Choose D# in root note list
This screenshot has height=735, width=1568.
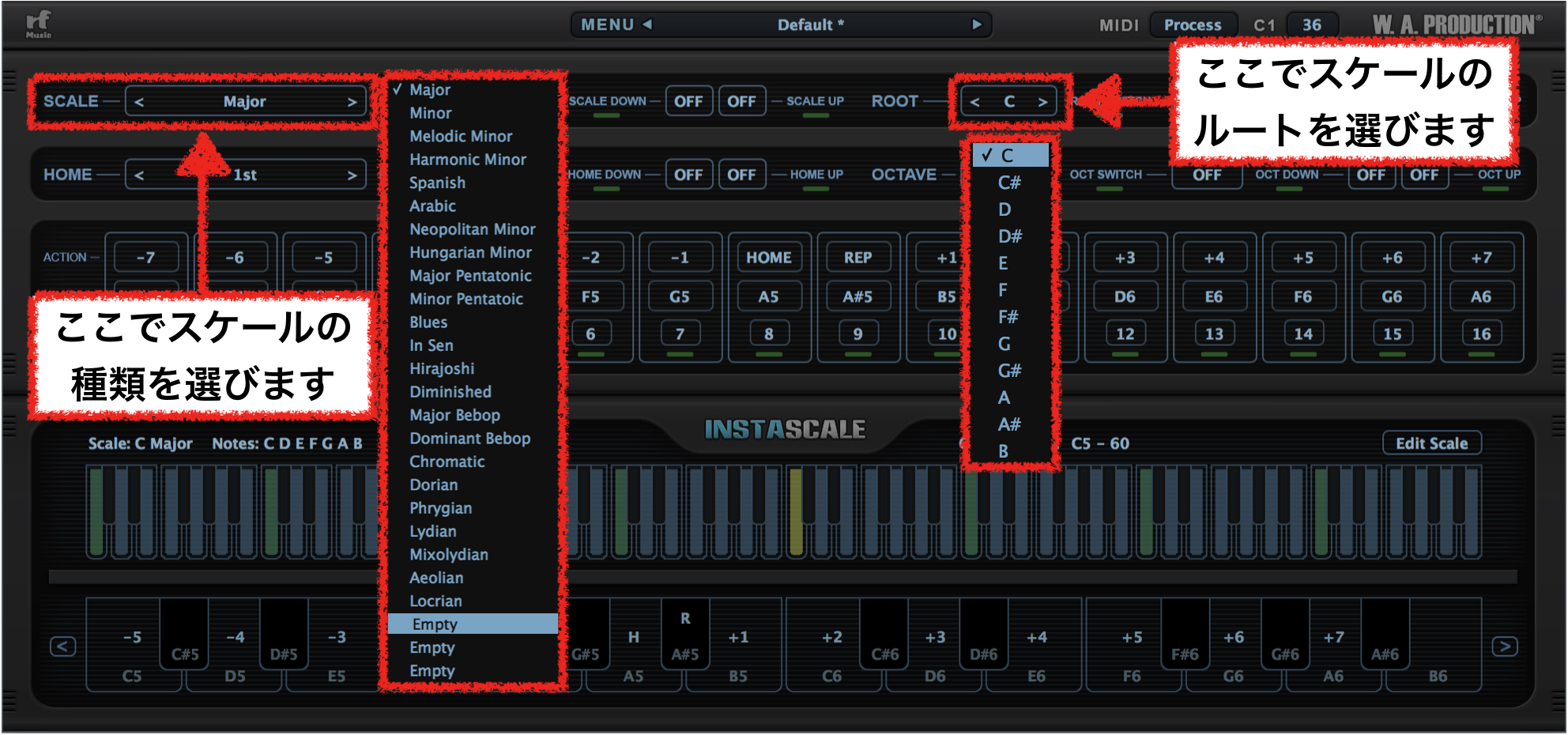tap(1011, 236)
